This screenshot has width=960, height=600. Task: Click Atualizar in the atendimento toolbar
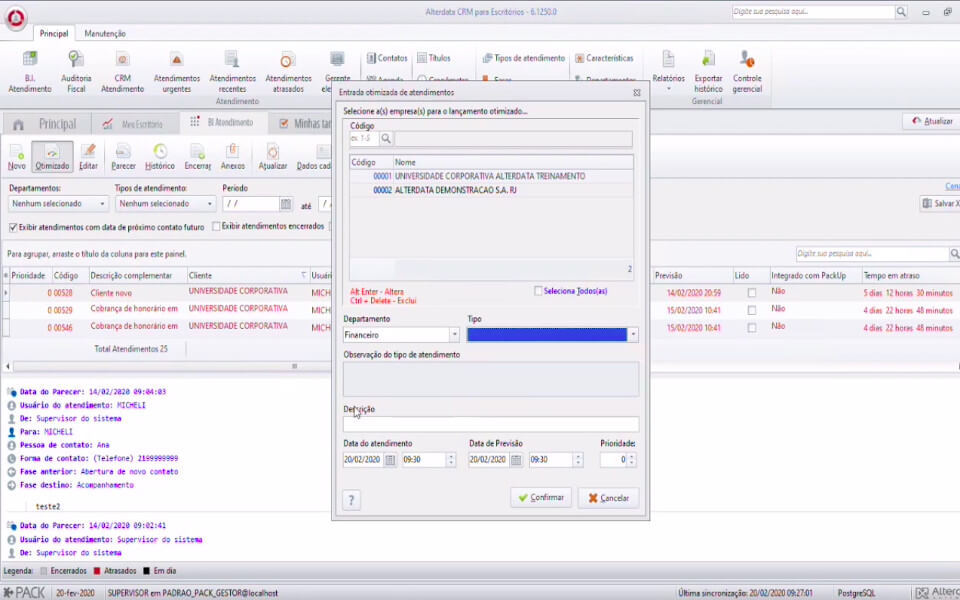point(272,157)
